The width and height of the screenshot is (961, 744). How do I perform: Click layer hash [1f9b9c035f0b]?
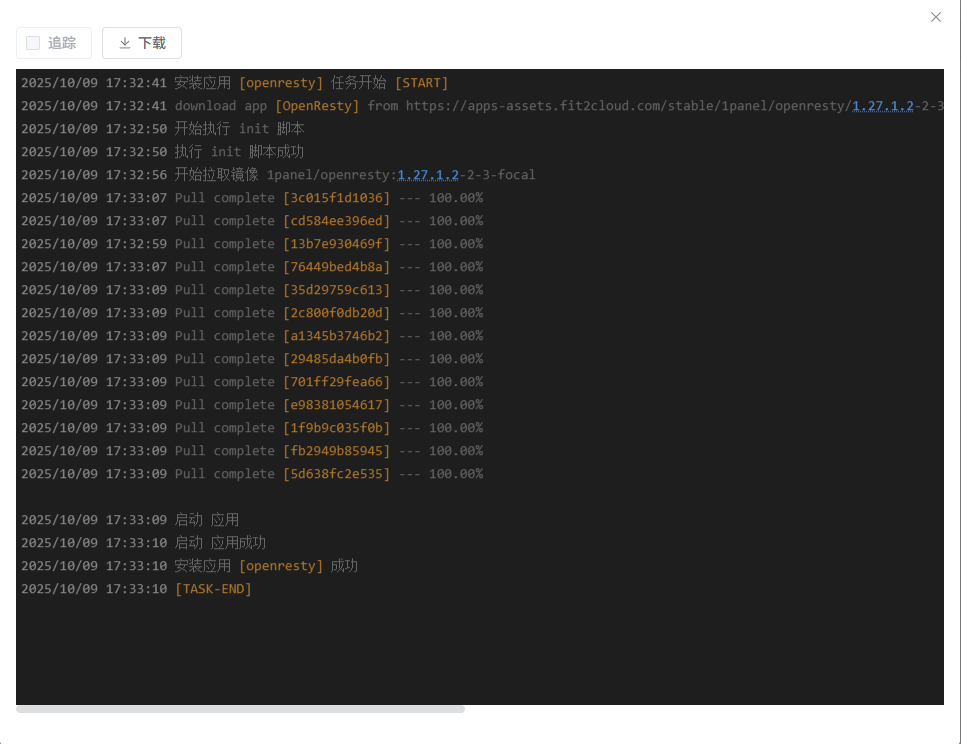336,428
